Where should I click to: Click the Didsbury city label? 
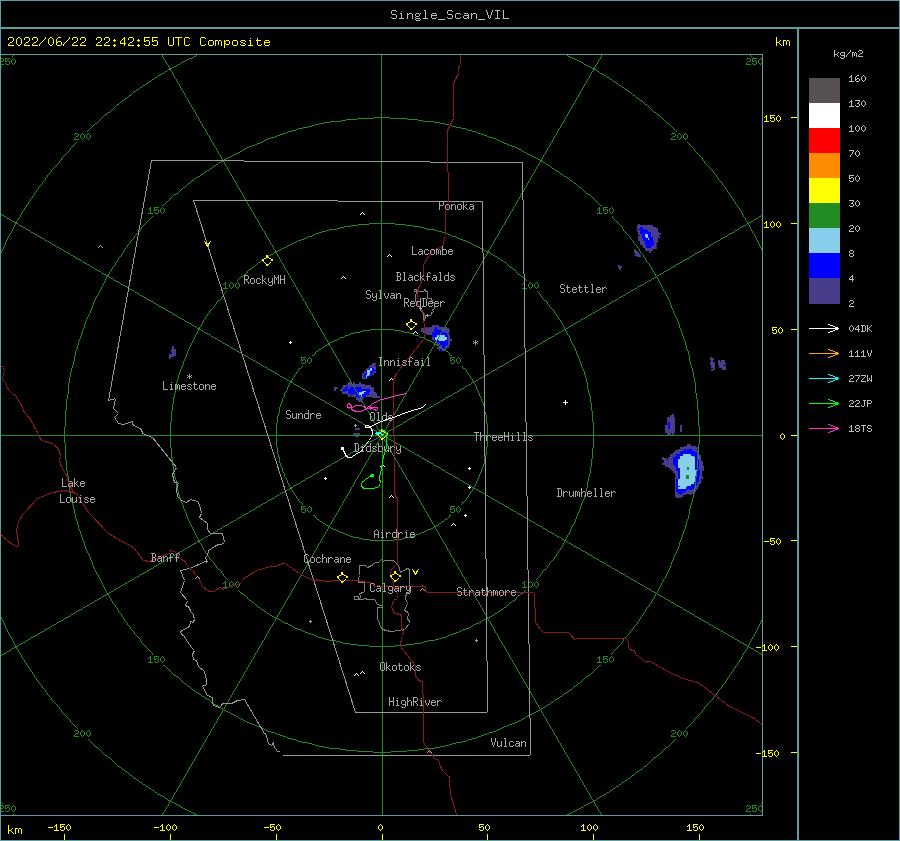point(377,448)
